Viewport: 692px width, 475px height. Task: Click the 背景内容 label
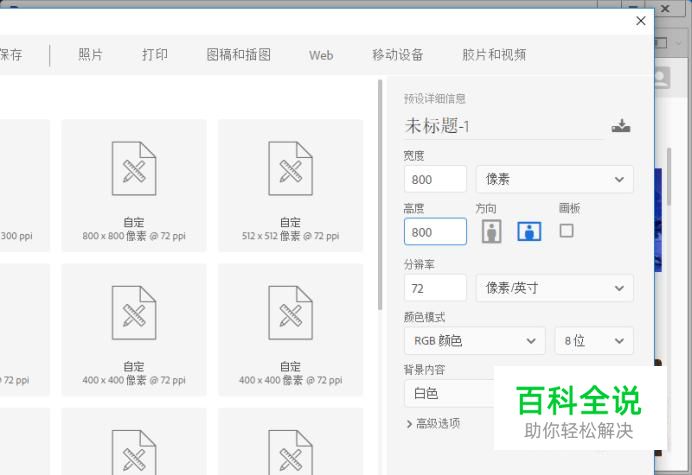pyautogui.click(x=424, y=369)
